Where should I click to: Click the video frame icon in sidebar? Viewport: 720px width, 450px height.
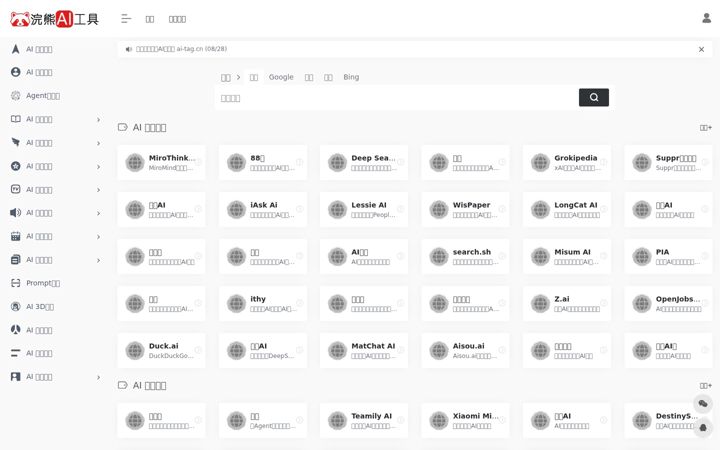click(x=16, y=189)
